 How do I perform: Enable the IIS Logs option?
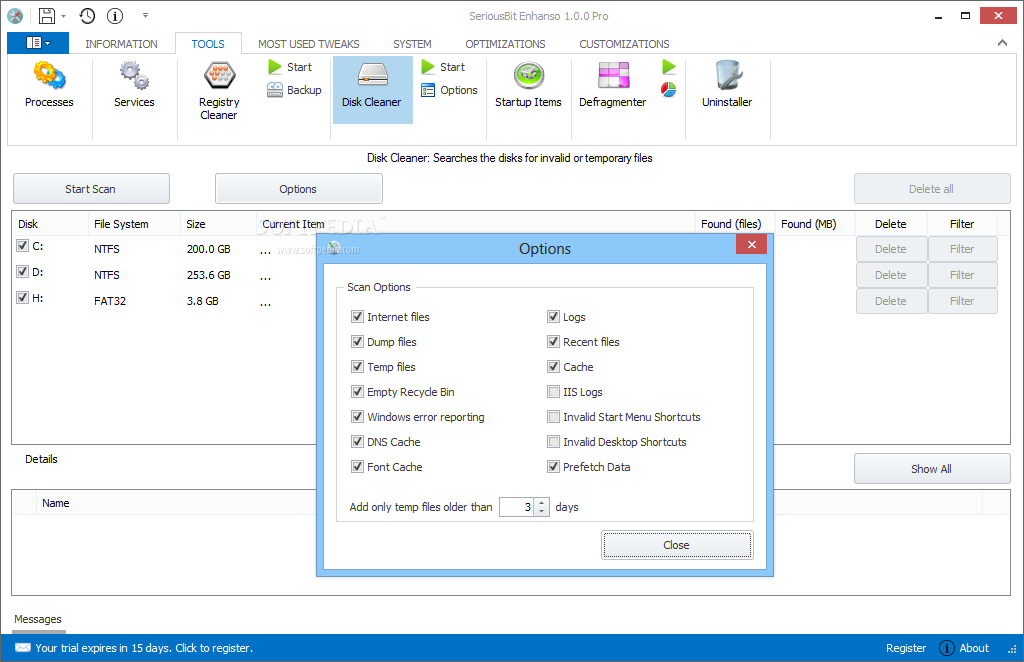pyautogui.click(x=553, y=392)
